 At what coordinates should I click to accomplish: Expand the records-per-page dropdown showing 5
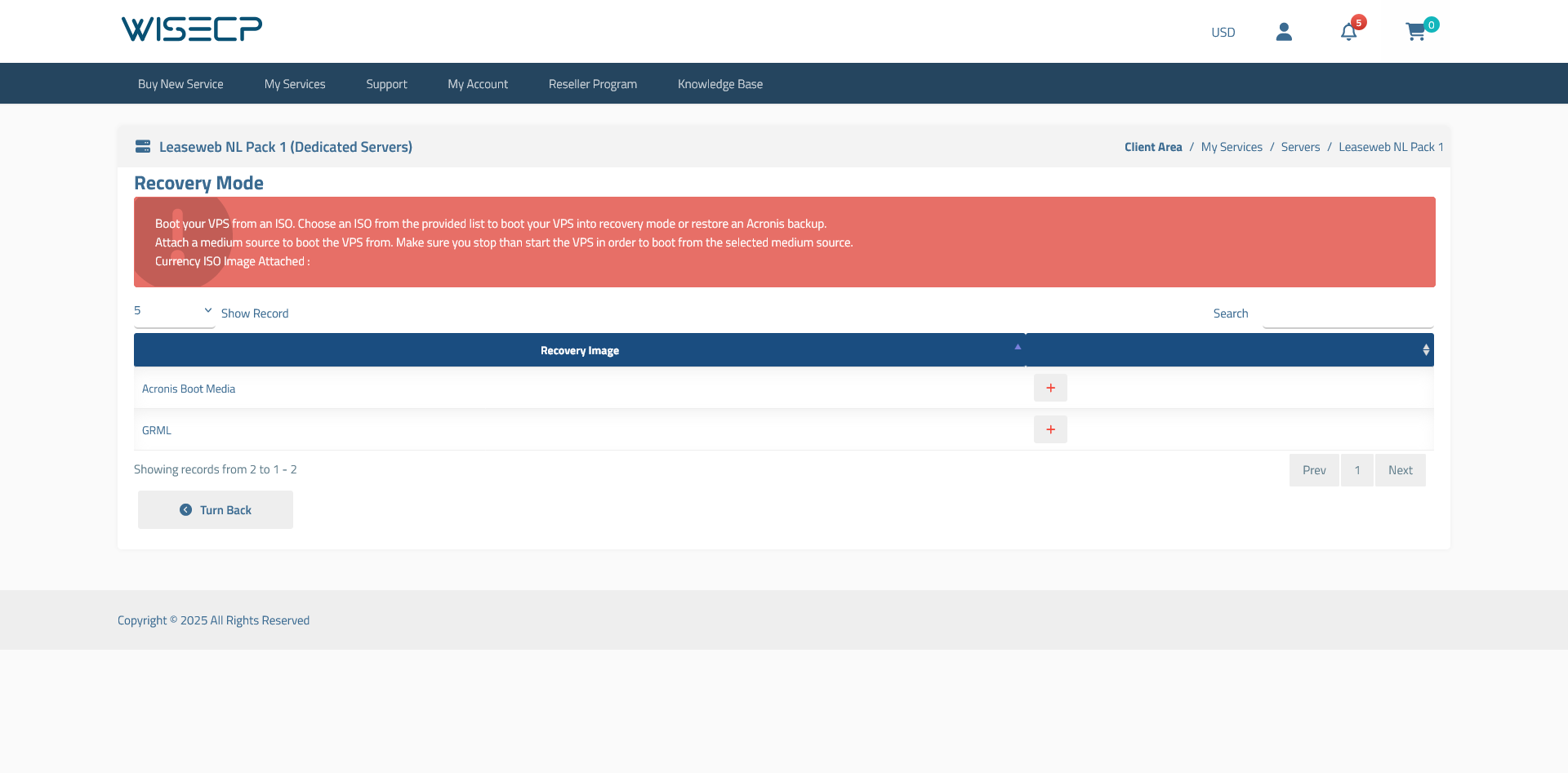click(x=174, y=311)
